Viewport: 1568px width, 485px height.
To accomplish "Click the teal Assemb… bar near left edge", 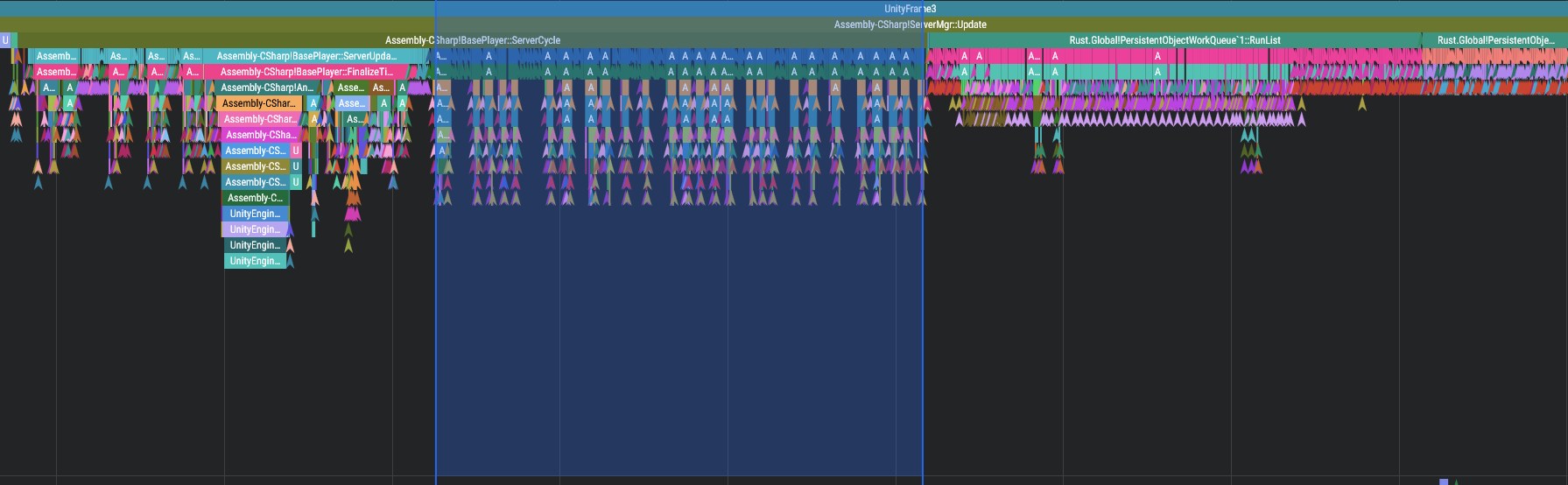I will point(55,56).
